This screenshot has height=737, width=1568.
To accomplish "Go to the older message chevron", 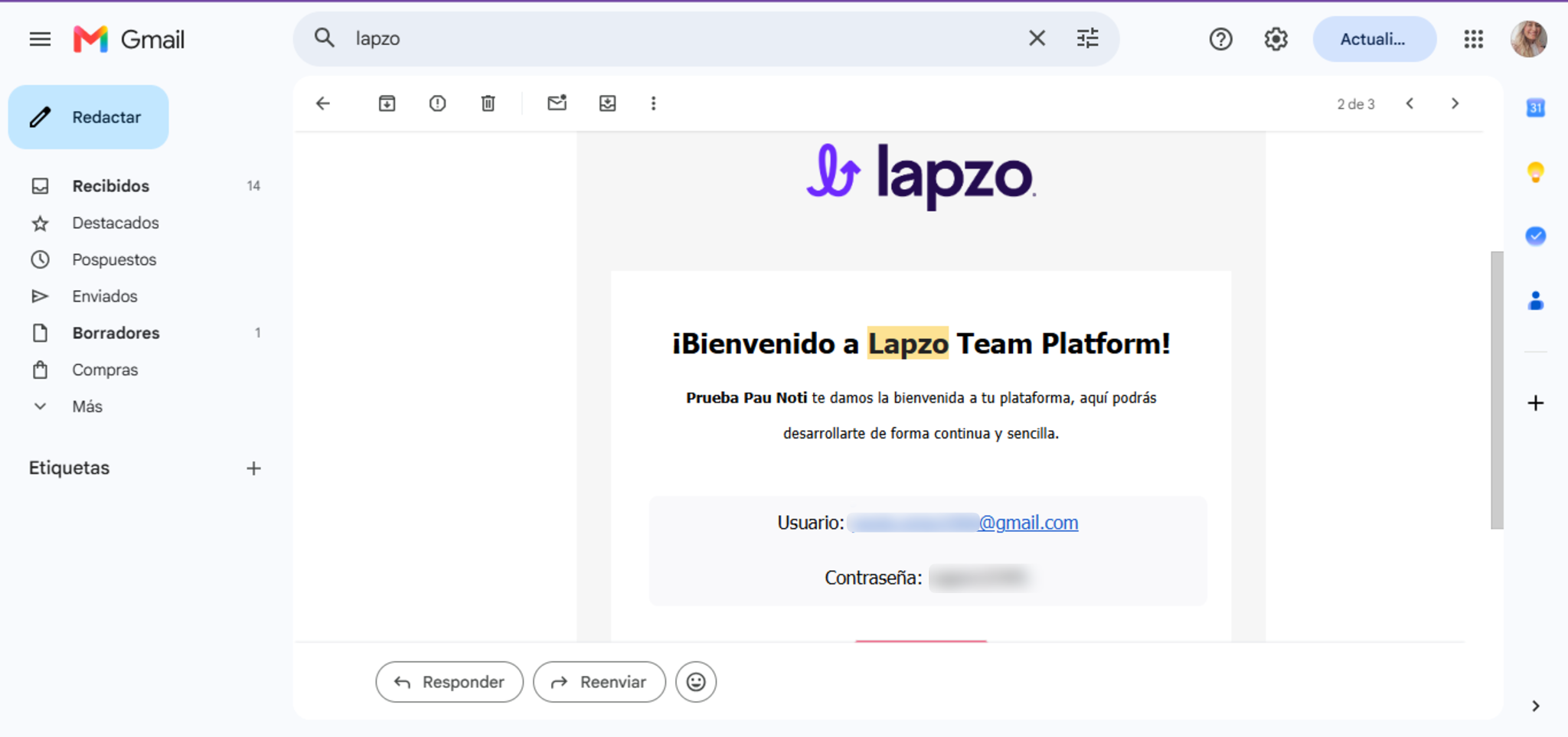I will pyautogui.click(x=1455, y=103).
